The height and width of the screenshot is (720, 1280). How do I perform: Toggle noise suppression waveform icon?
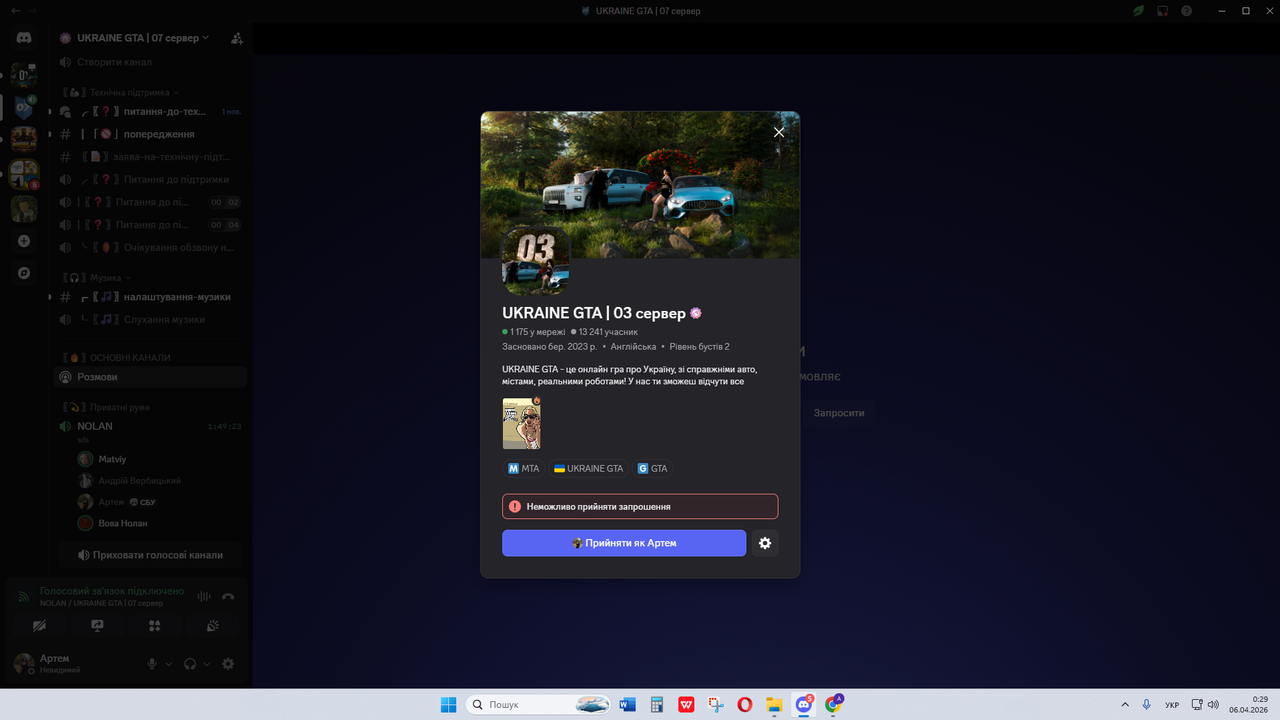click(x=204, y=597)
